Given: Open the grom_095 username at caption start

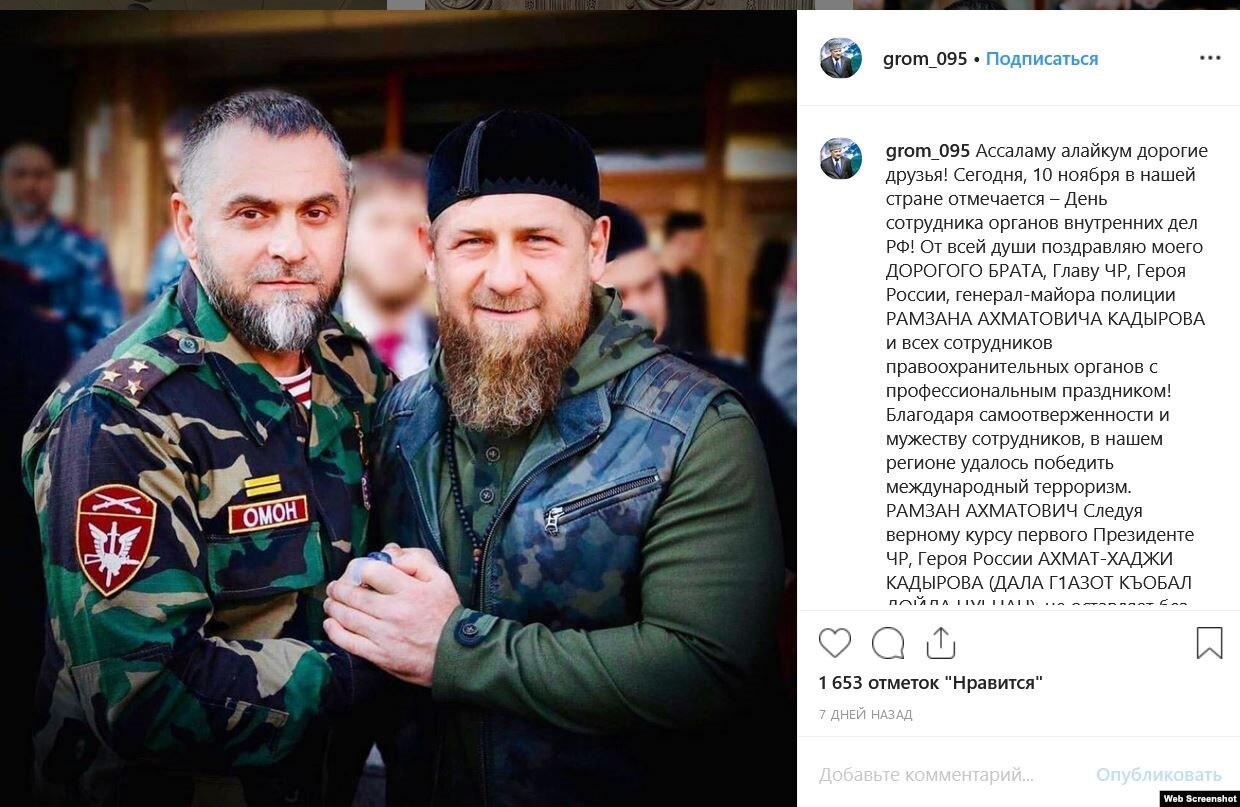Looking at the screenshot, I should pyautogui.click(x=928, y=151).
